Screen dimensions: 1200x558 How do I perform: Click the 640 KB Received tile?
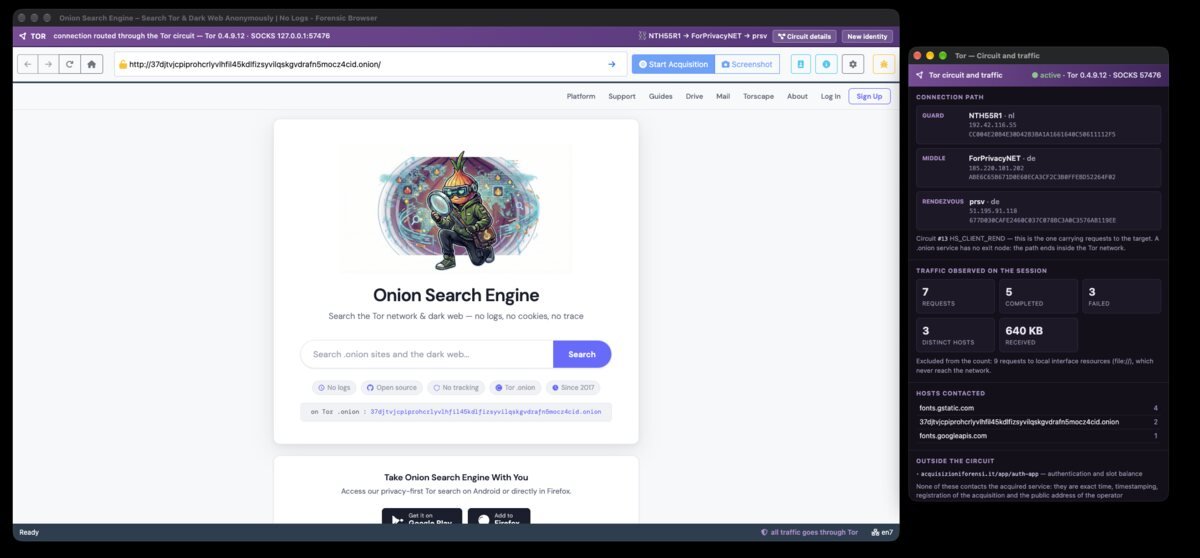pyautogui.click(x=1039, y=335)
